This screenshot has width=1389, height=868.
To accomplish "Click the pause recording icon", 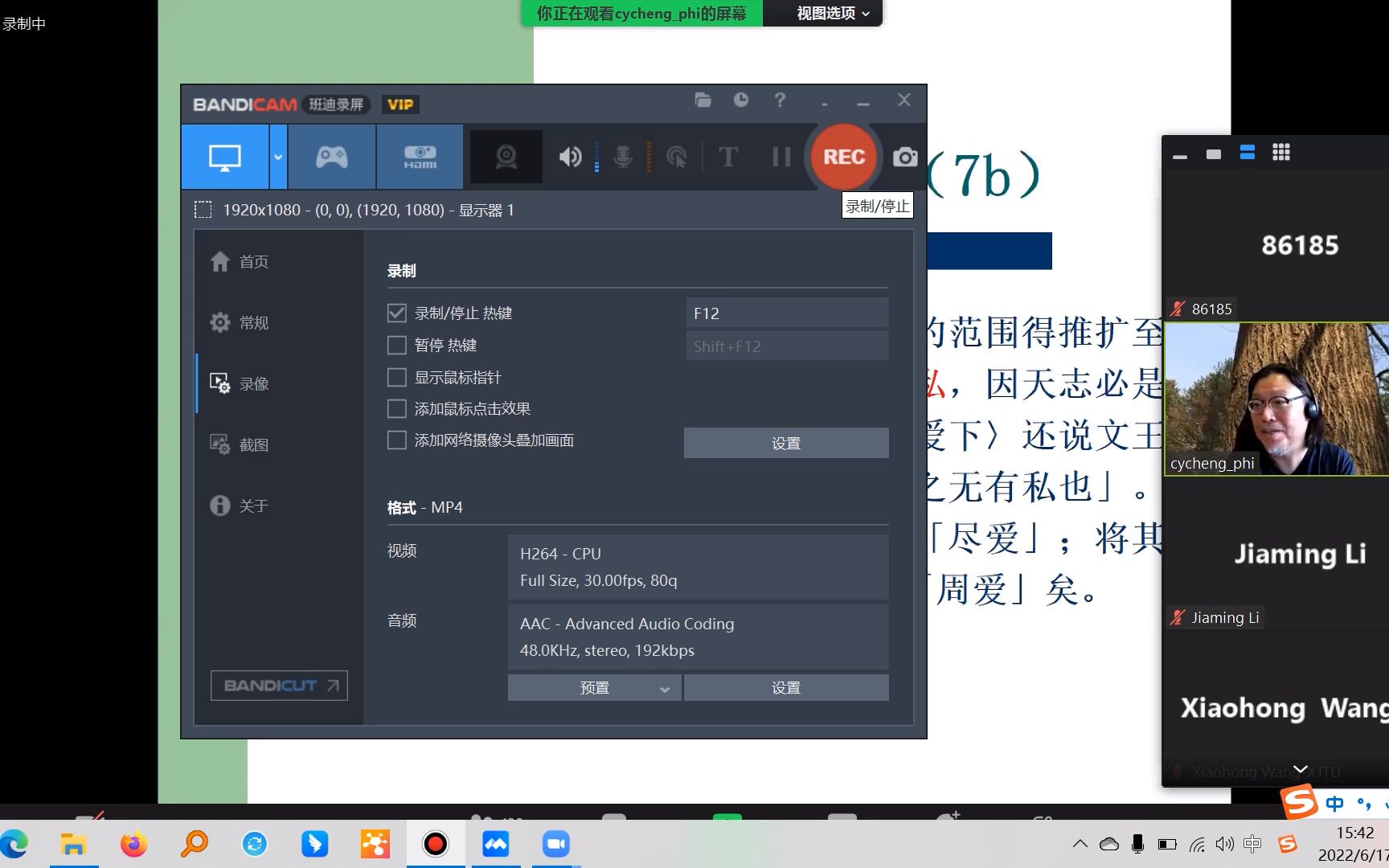I will [x=781, y=157].
